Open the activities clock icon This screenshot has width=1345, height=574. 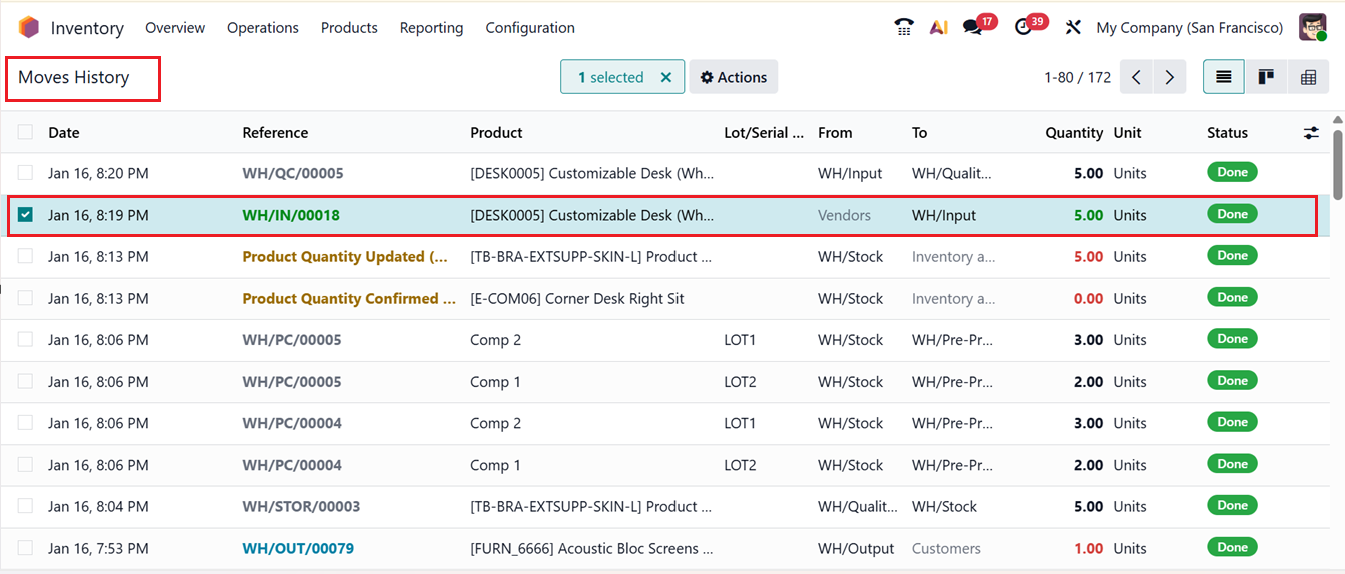1023,27
